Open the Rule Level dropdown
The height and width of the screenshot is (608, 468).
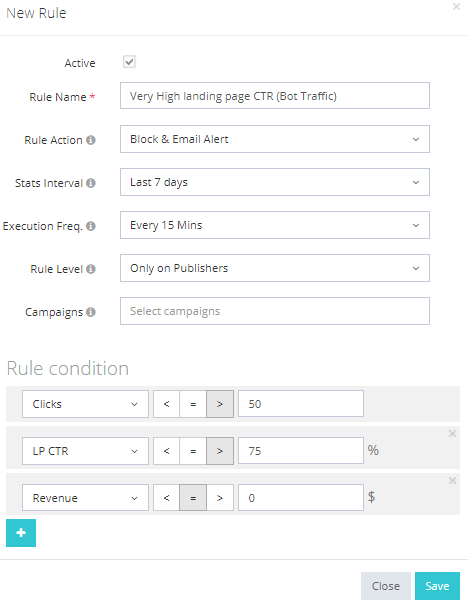pos(275,268)
